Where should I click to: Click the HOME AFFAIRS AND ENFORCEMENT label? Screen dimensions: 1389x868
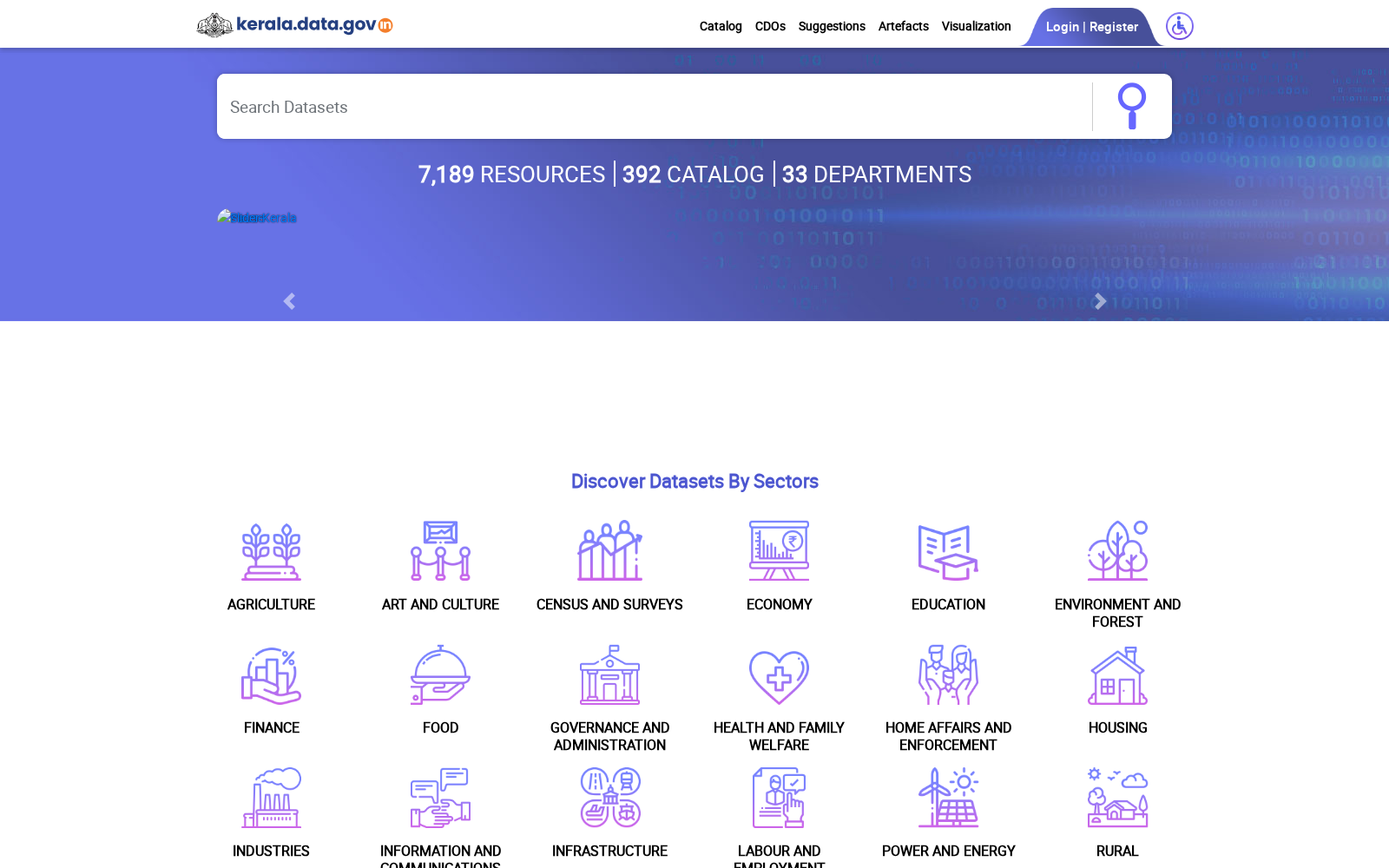coord(948,736)
